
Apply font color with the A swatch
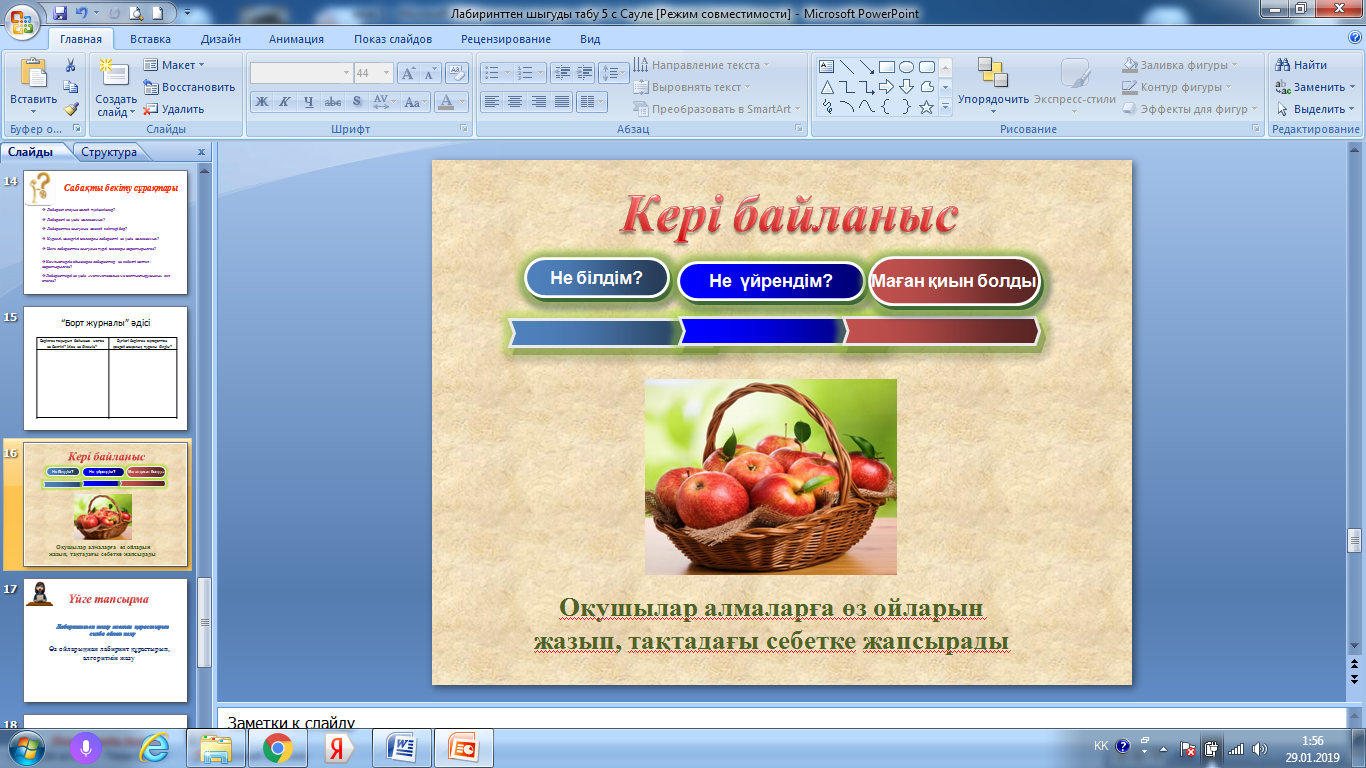(446, 102)
